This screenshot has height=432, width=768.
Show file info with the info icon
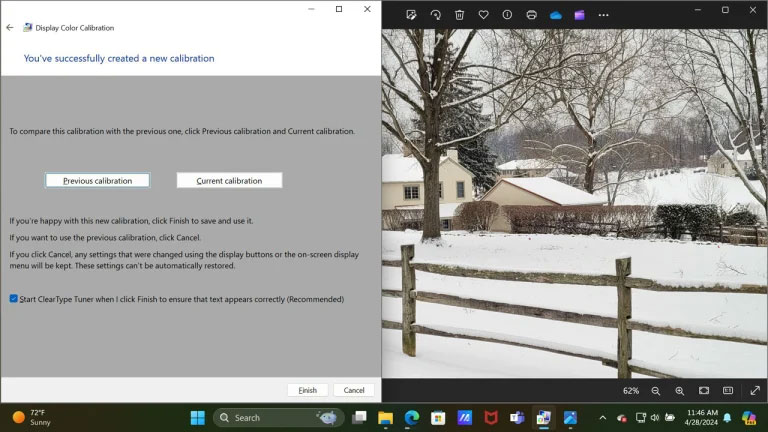507,15
